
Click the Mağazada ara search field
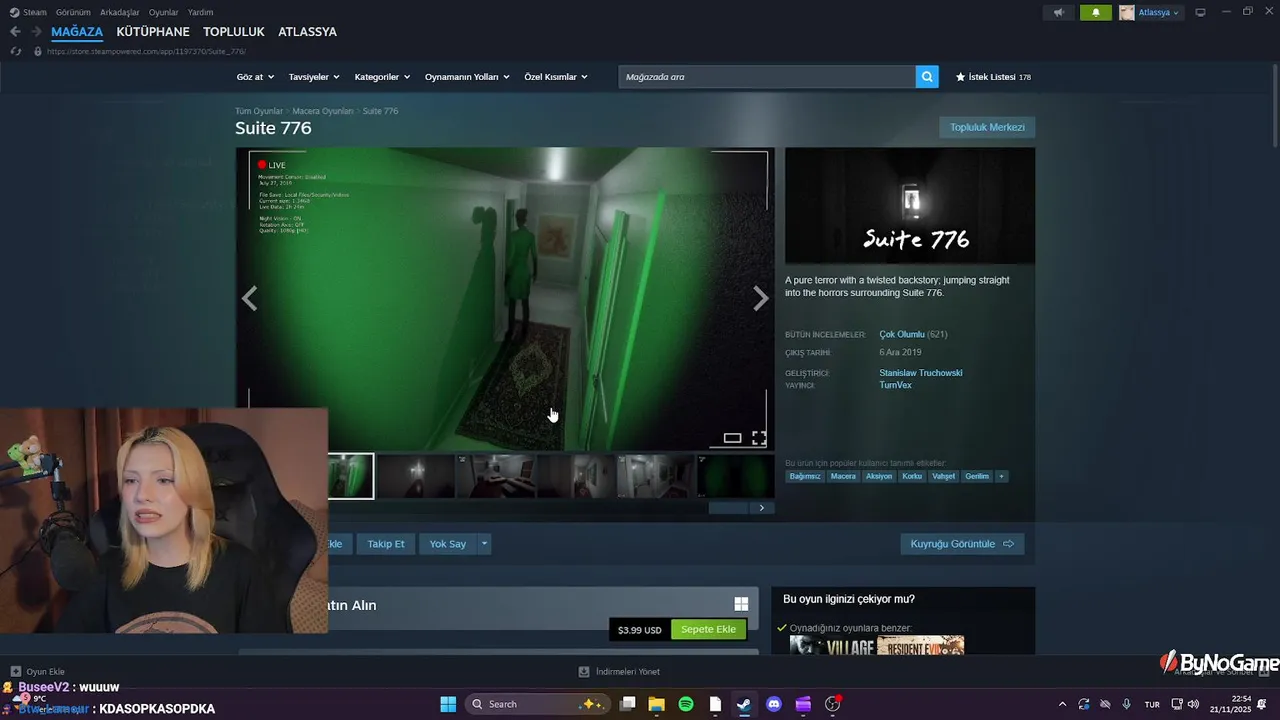[767, 77]
